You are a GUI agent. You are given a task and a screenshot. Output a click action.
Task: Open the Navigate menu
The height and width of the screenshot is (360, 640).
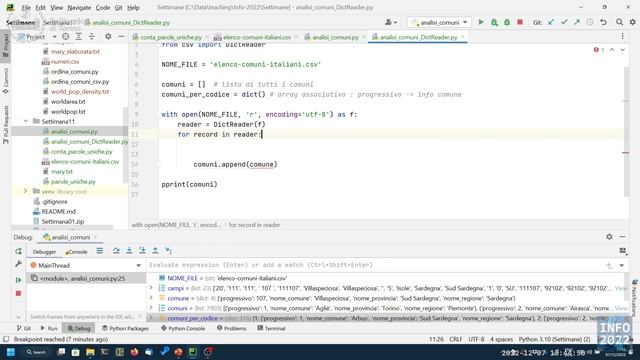(79, 7)
